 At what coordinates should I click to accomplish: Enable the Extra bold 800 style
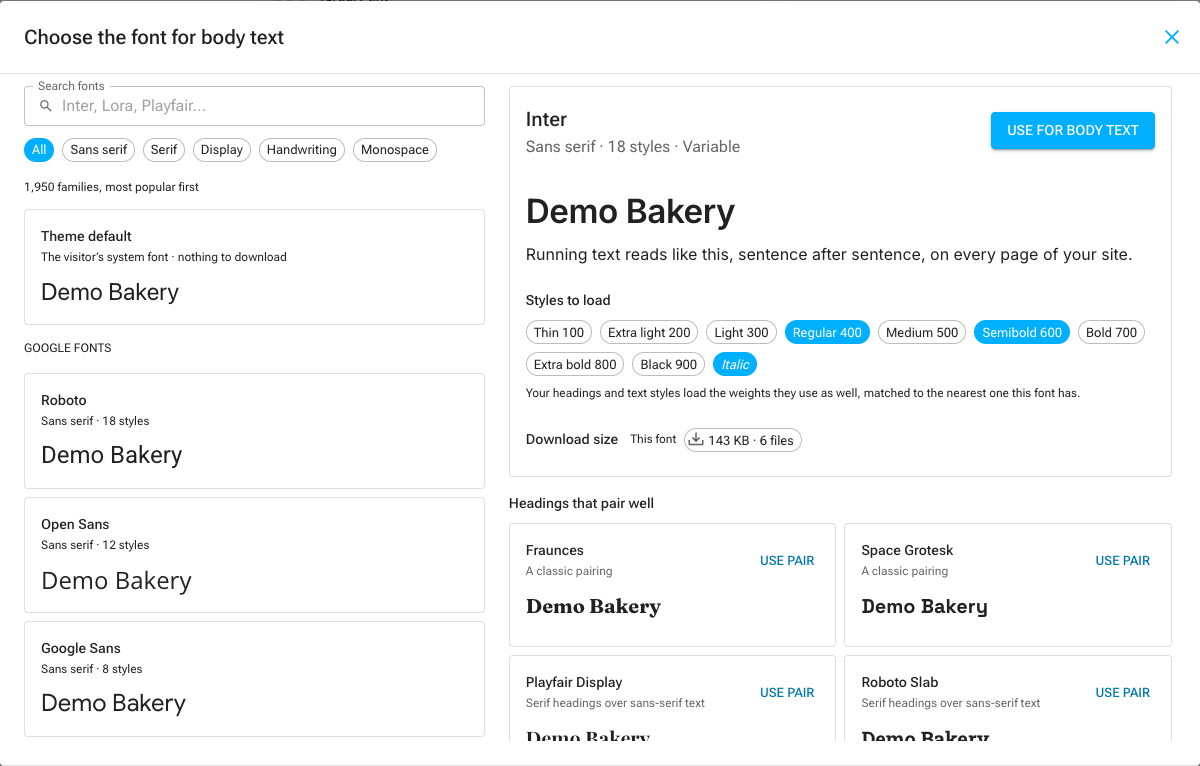click(575, 364)
